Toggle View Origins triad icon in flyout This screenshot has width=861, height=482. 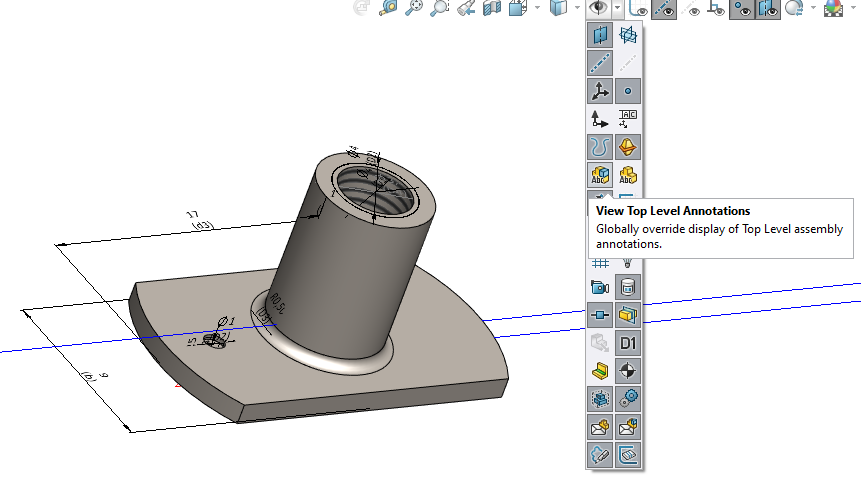click(600, 91)
